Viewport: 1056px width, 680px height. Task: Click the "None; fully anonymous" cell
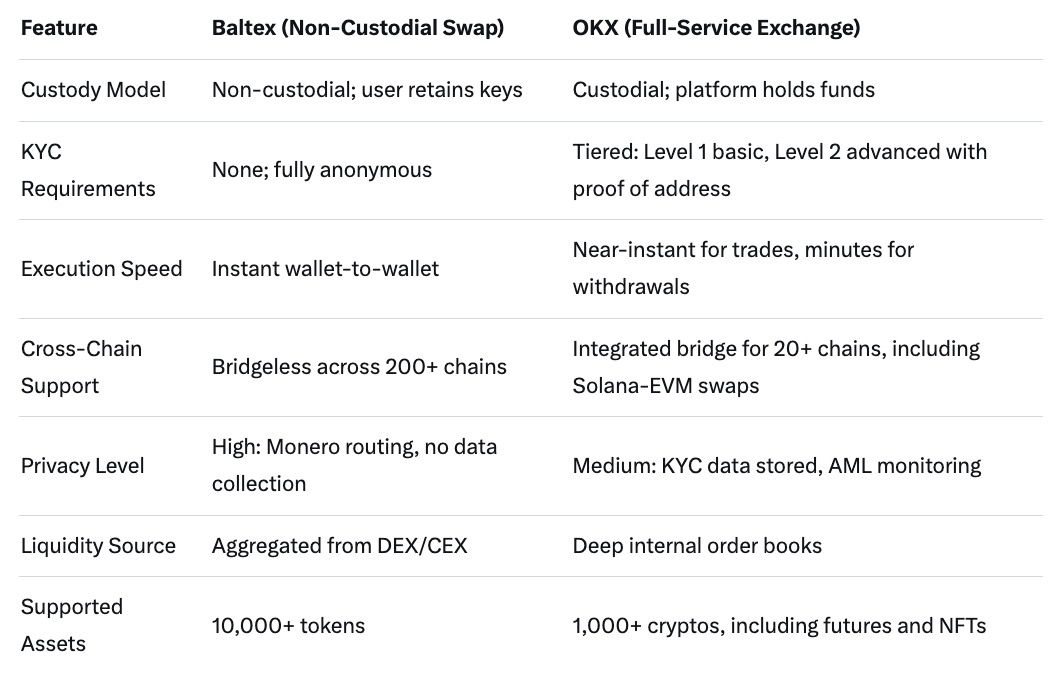pyautogui.click(x=322, y=170)
